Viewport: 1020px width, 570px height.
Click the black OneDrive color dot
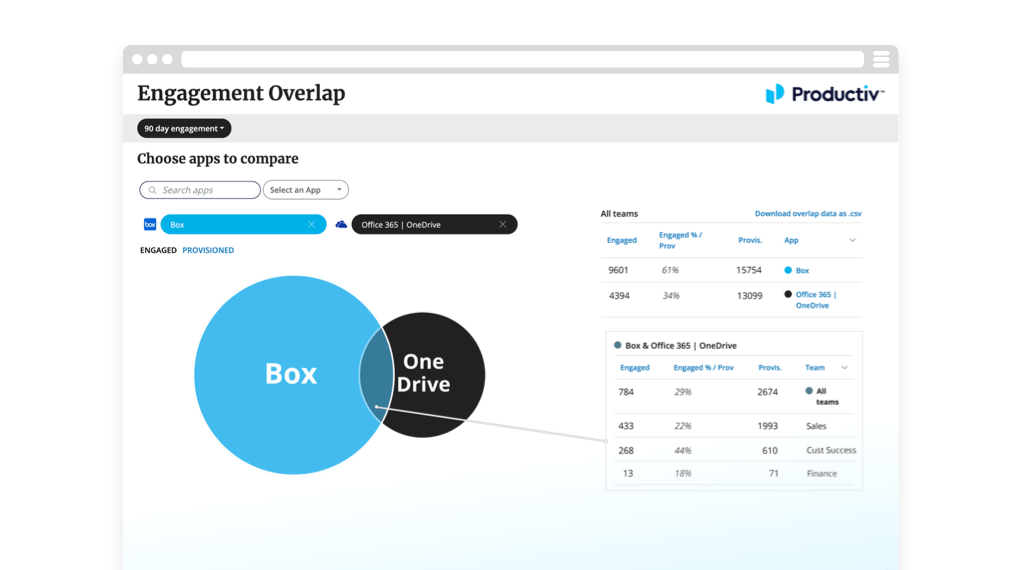pyautogui.click(x=788, y=294)
